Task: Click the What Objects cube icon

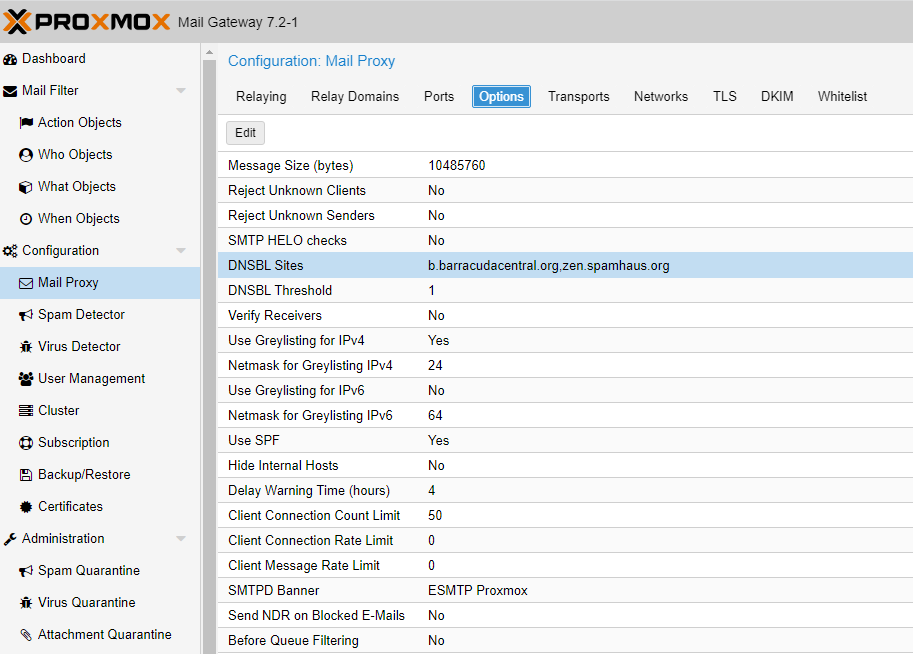Action: (26, 187)
